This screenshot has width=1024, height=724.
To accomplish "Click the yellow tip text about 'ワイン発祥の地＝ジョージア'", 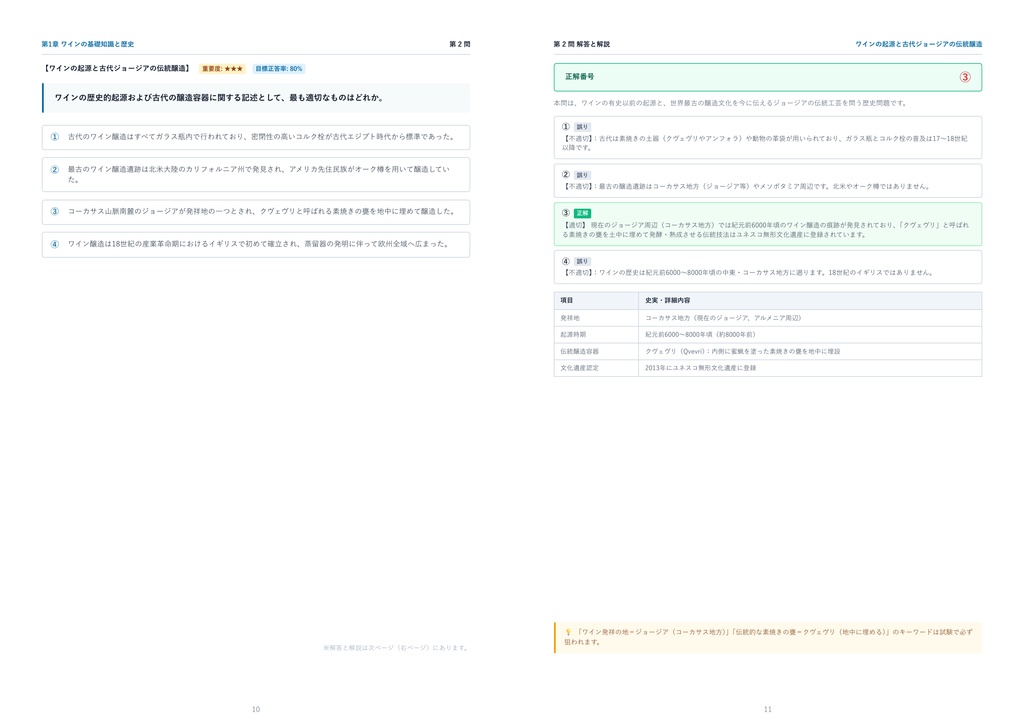I will pos(769,637).
